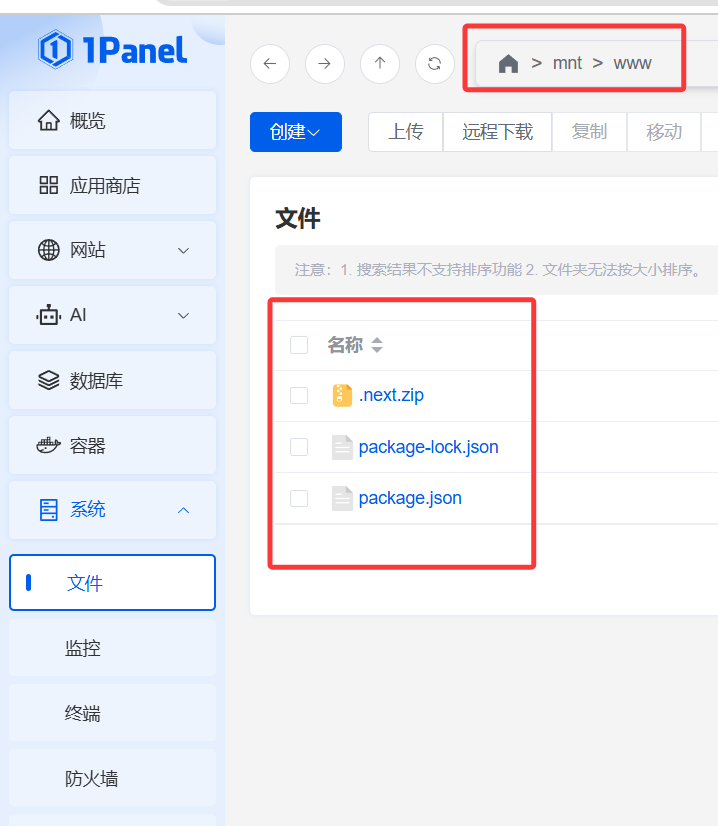Viewport: 718px width, 826px height.
Task: Open the 创建 dropdown button
Action: (x=295, y=132)
